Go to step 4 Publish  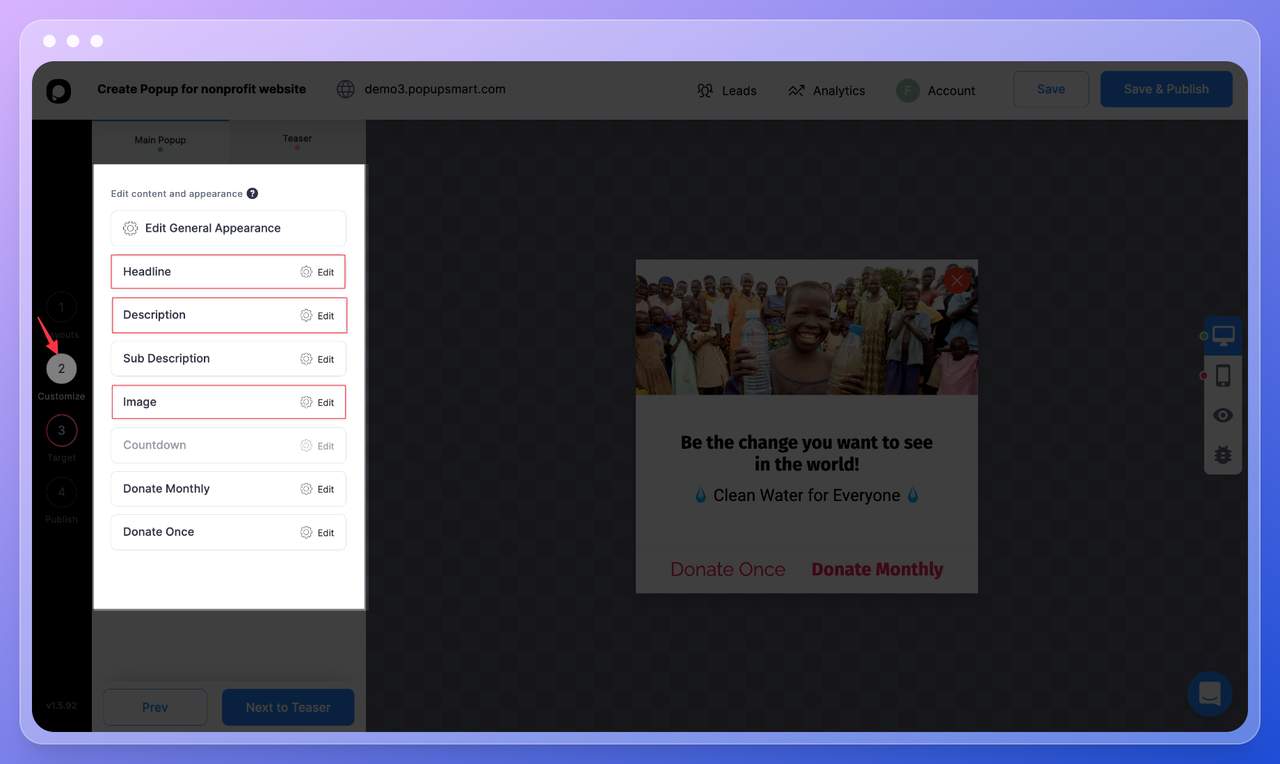tap(61, 492)
